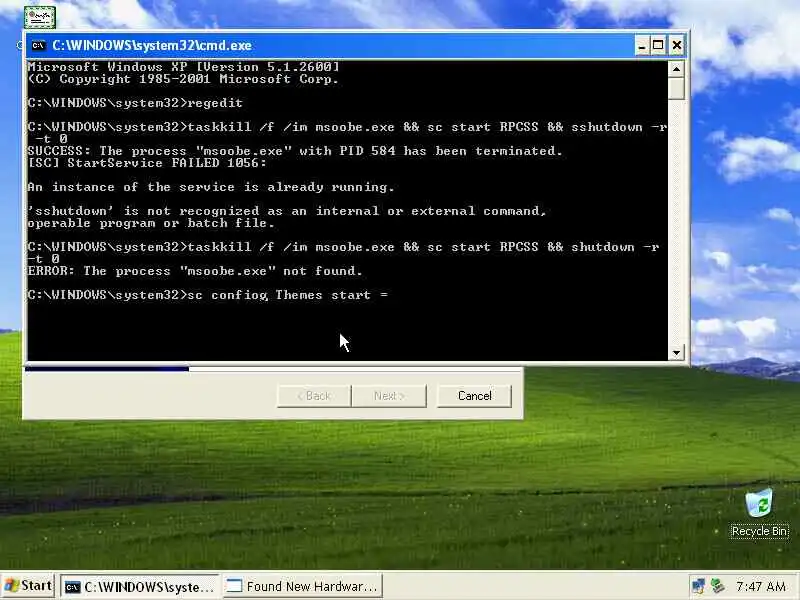This screenshot has width=800, height=600.
Task: Click the desktop icon above the cmd window
Action: [x=40, y=17]
